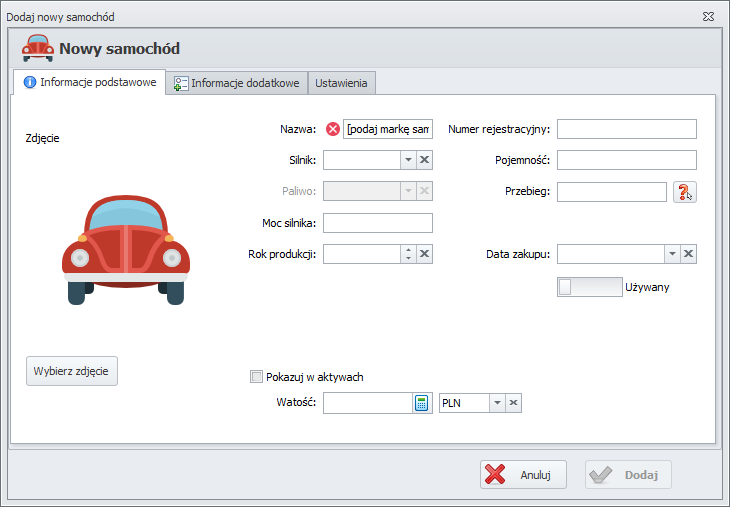Viewport: 730px width, 507px height.
Task: Switch to Informacje dodatkowe tab
Action: click(236, 83)
